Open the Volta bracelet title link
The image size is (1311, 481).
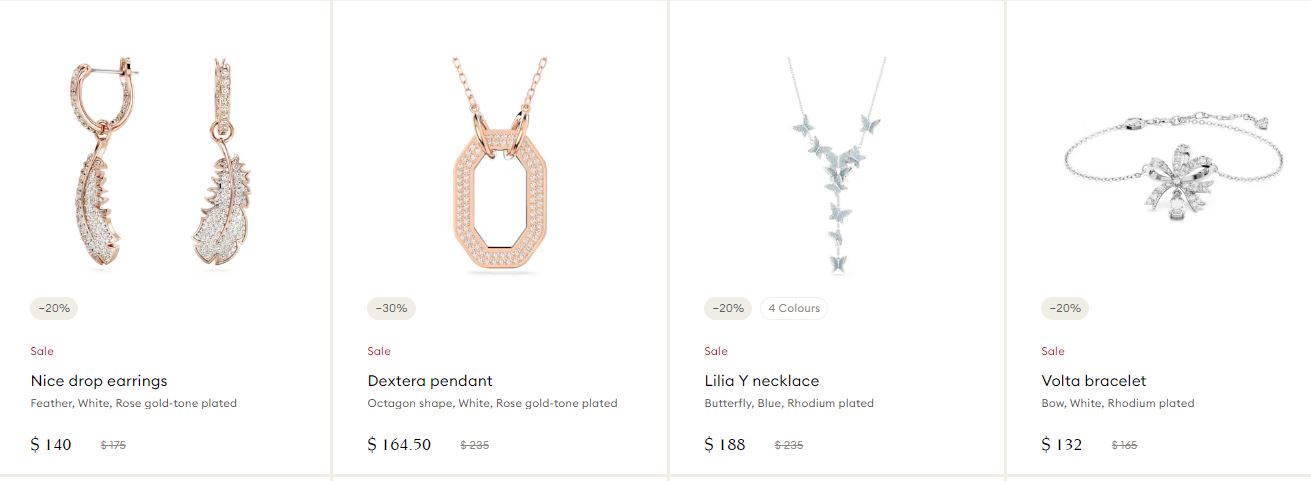click(1094, 381)
